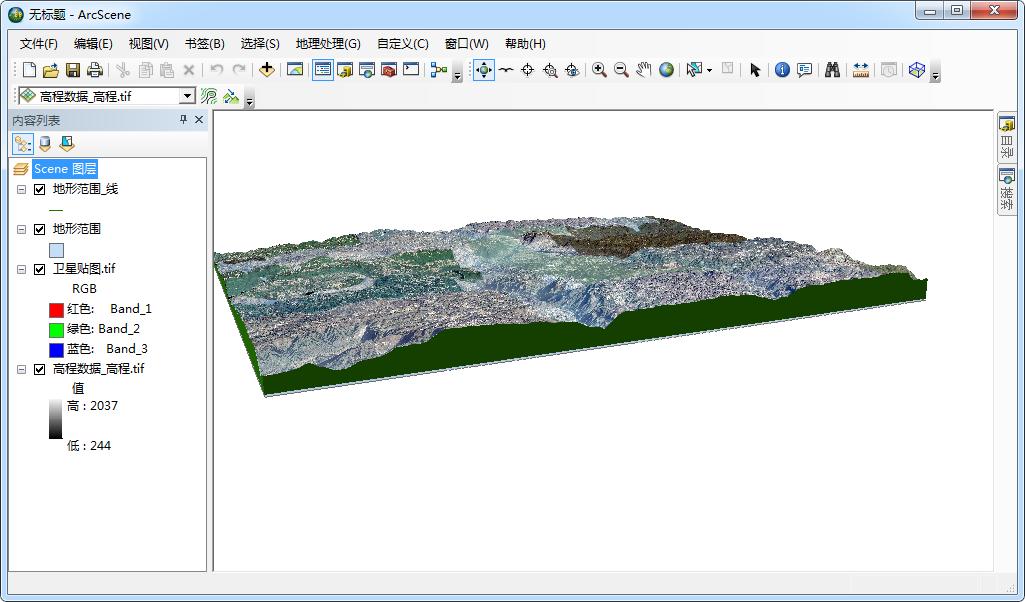Screen dimensions: 1025x602
Task: Uncheck the 地形范围_线 layer checkbox
Action: (40, 189)
